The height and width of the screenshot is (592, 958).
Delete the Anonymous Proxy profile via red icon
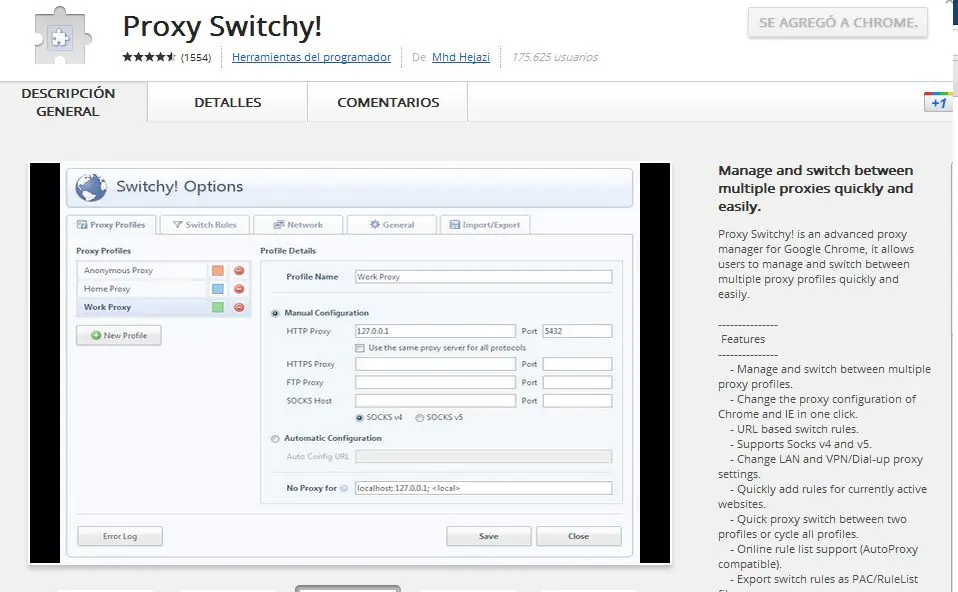(239, 271)
